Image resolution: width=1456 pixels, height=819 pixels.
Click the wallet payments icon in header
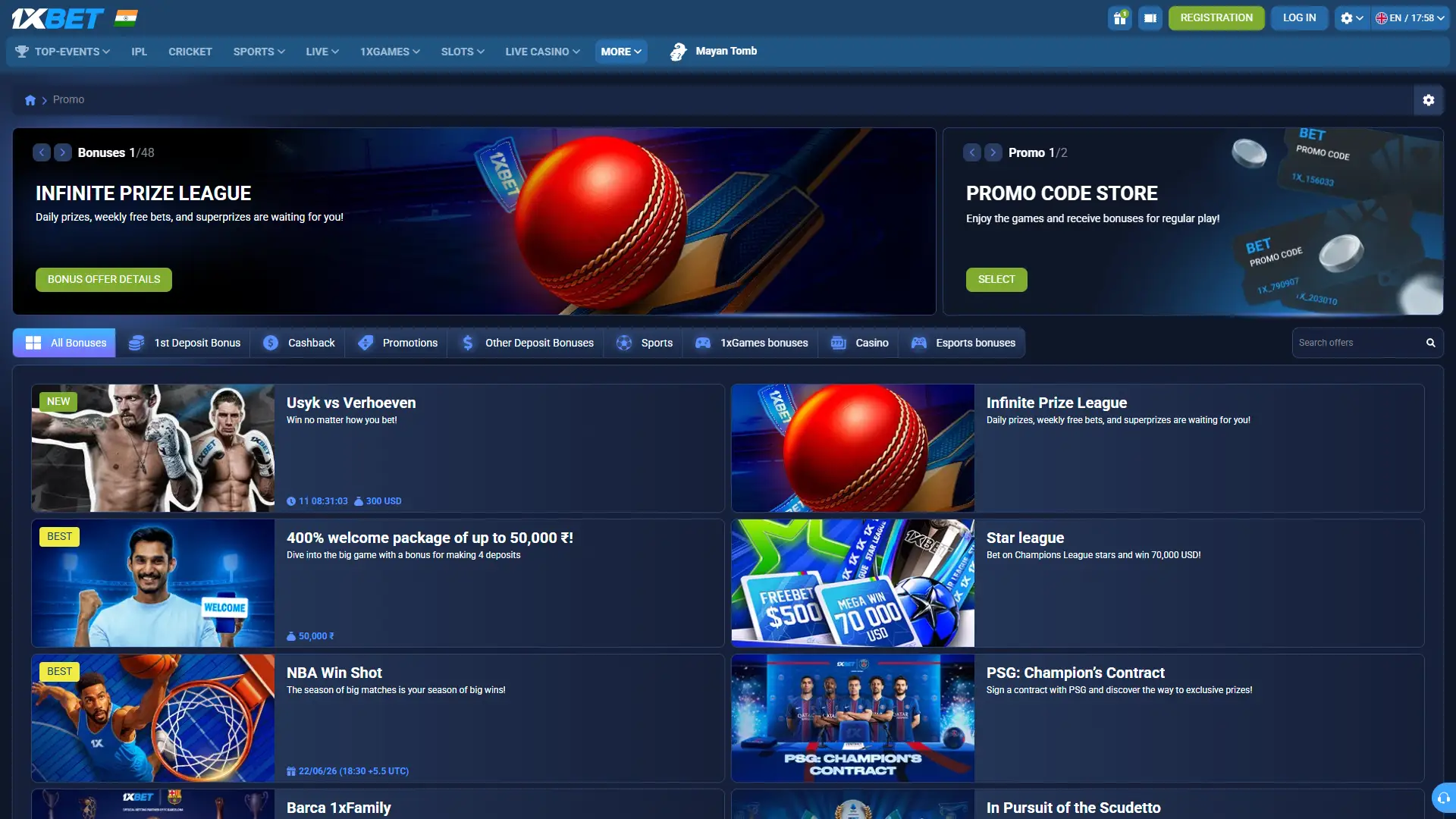(x=1150, y=18)
